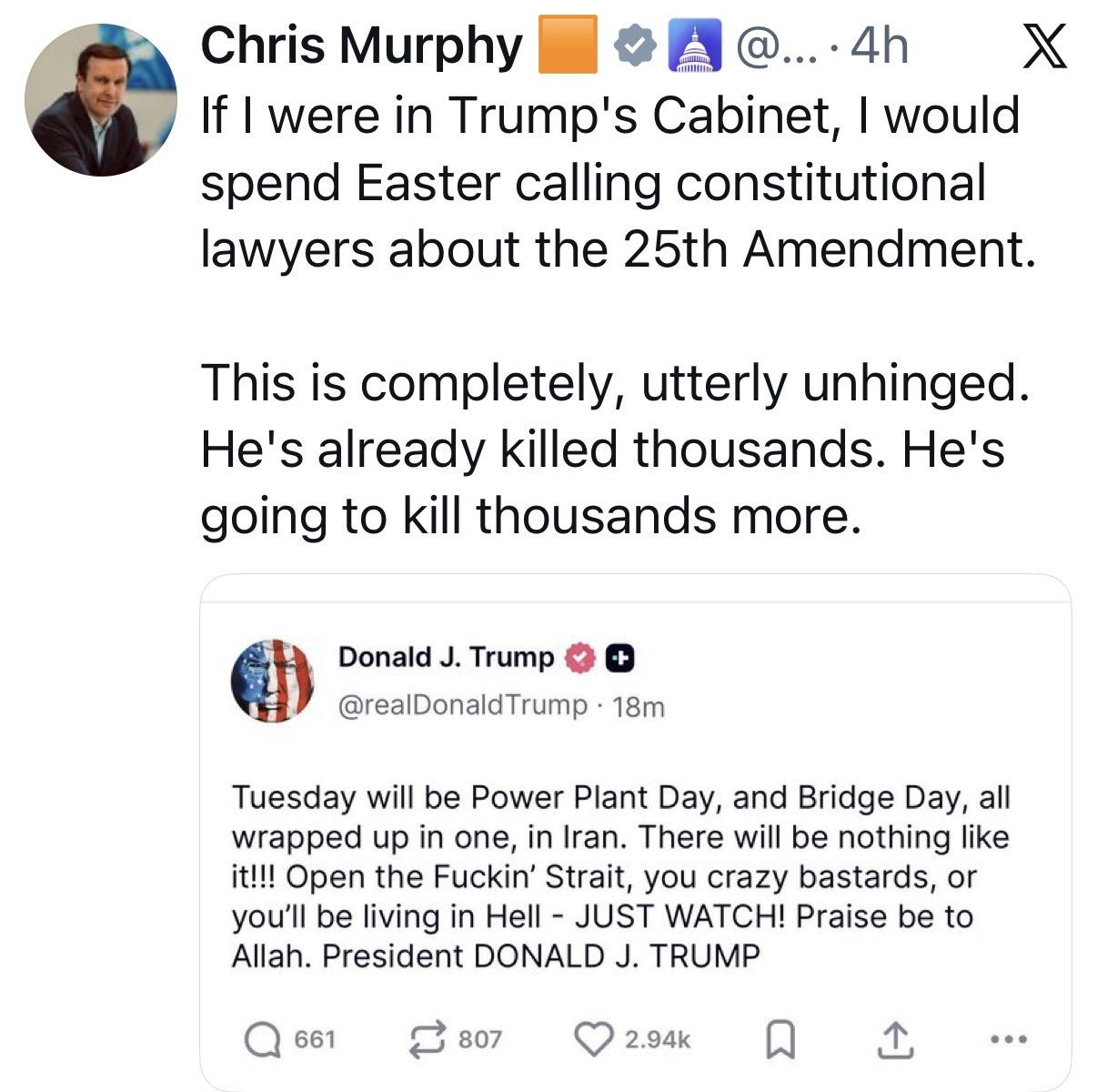
Task: Repost the quoted Trump post
Action: [427, 1039]
